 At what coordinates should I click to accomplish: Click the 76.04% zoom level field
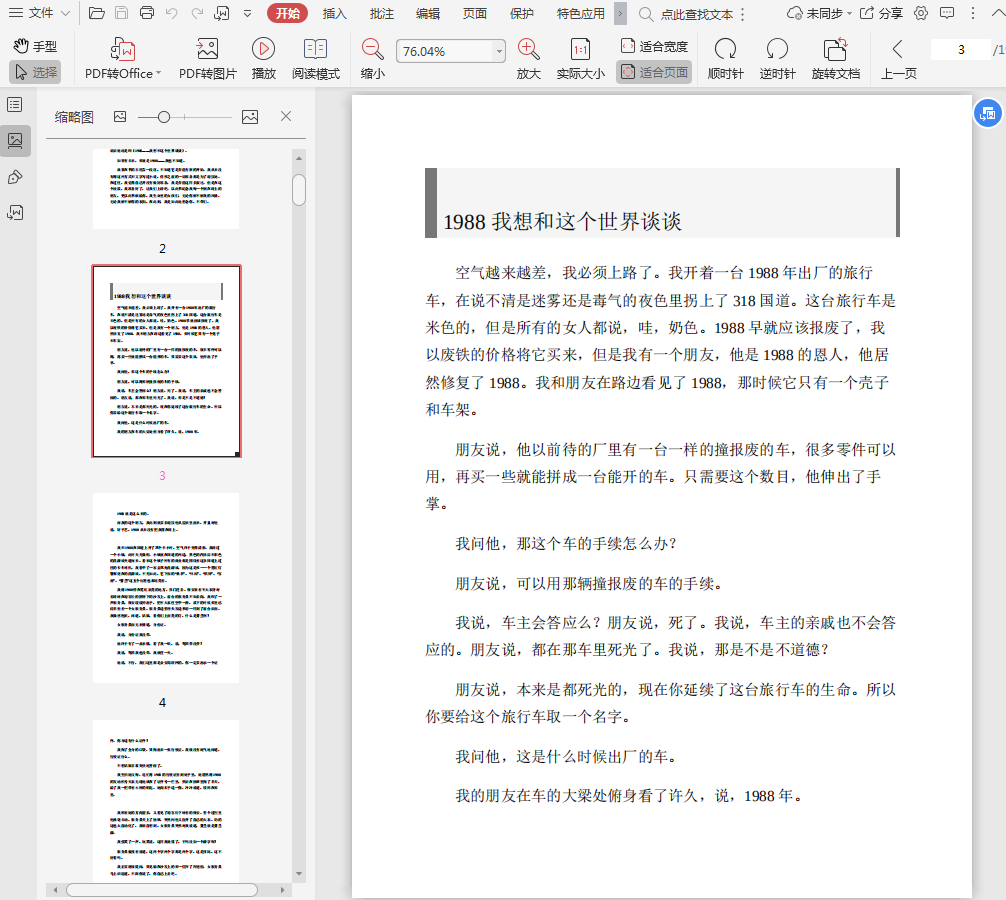445,51
